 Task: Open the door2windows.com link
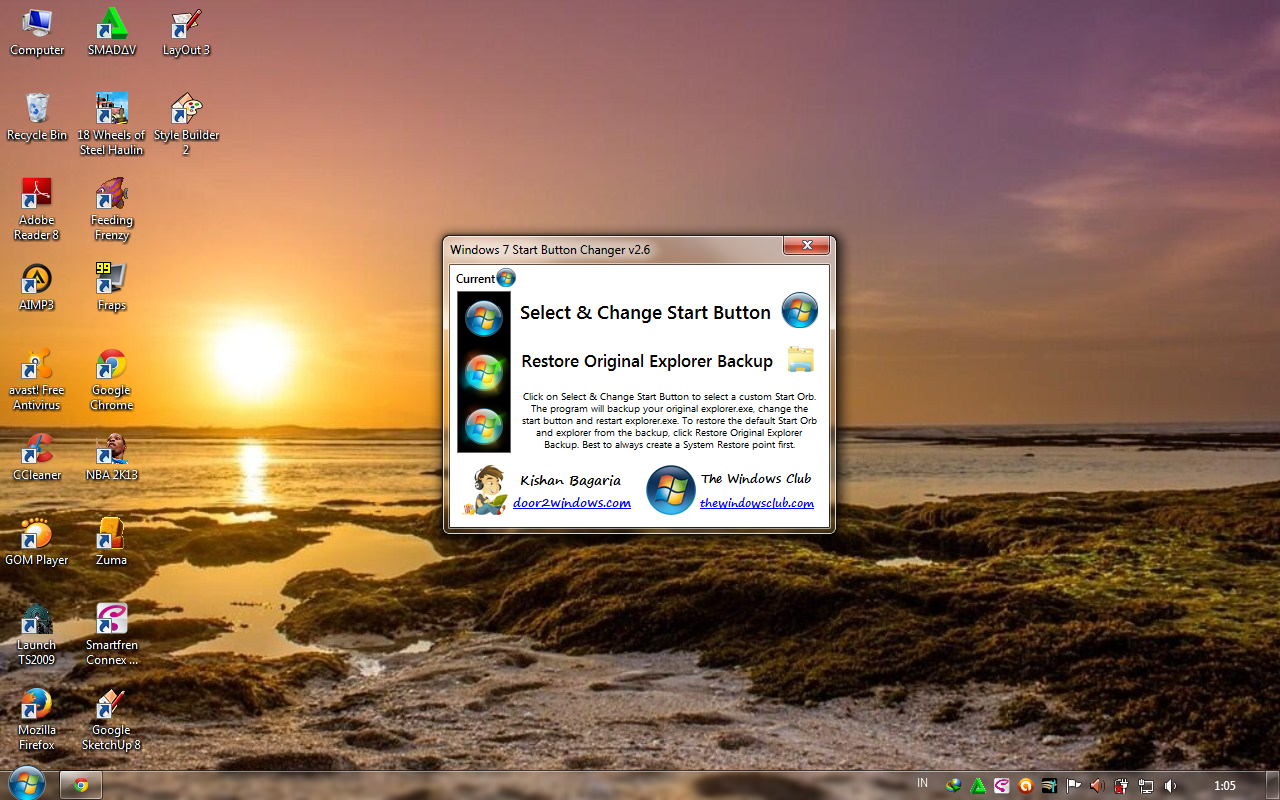click(572, 503)
